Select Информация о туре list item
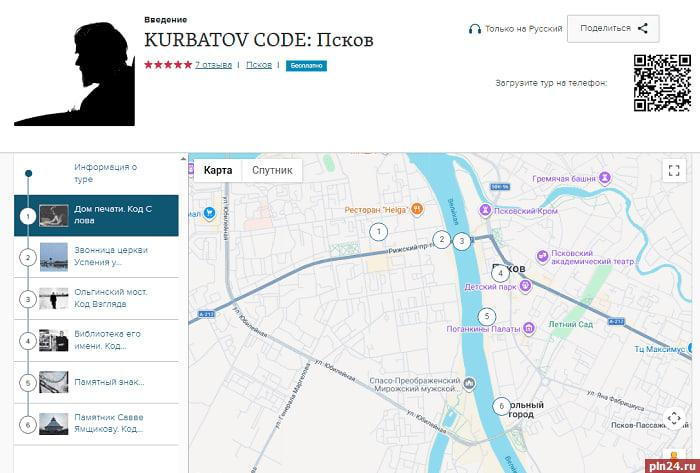The width and height of the screenshot is (700, 473). coord(105,173)
